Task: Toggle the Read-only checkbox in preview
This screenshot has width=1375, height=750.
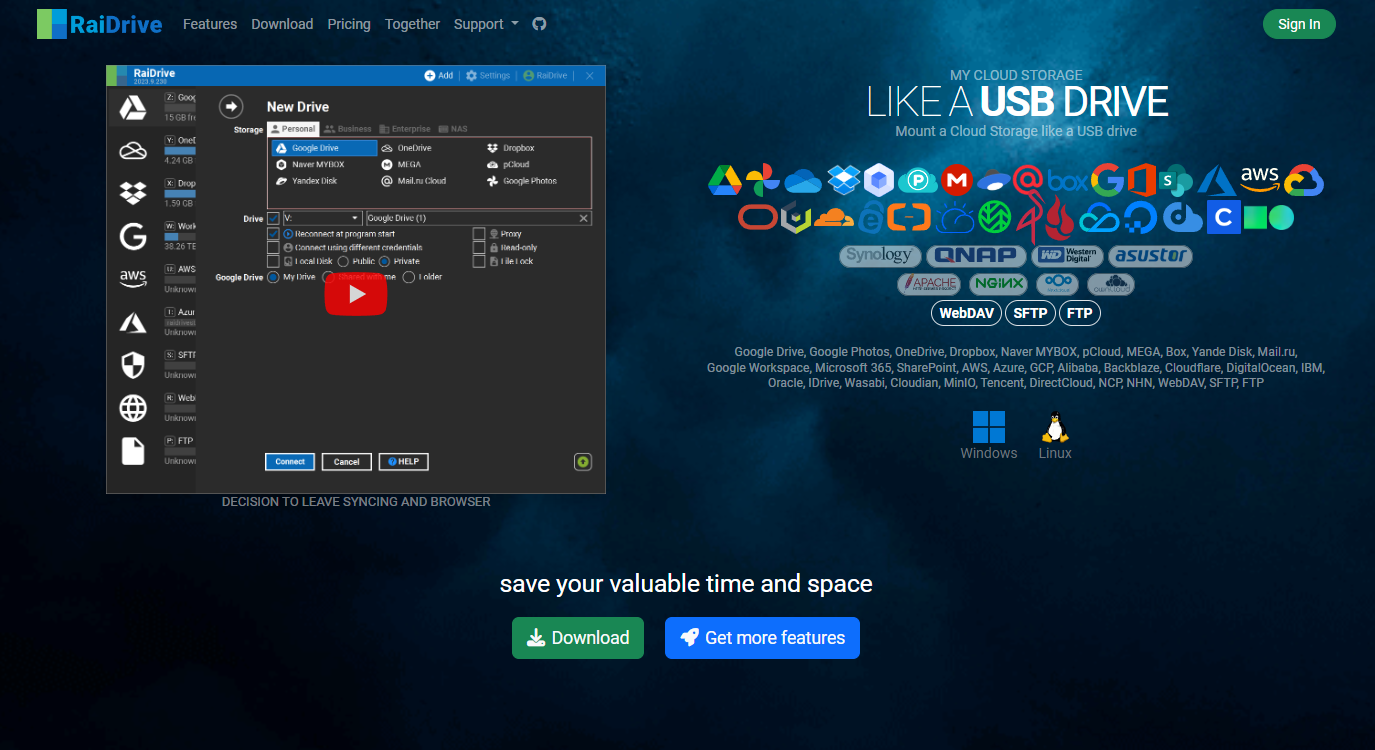Action: [x=479, y=247]
